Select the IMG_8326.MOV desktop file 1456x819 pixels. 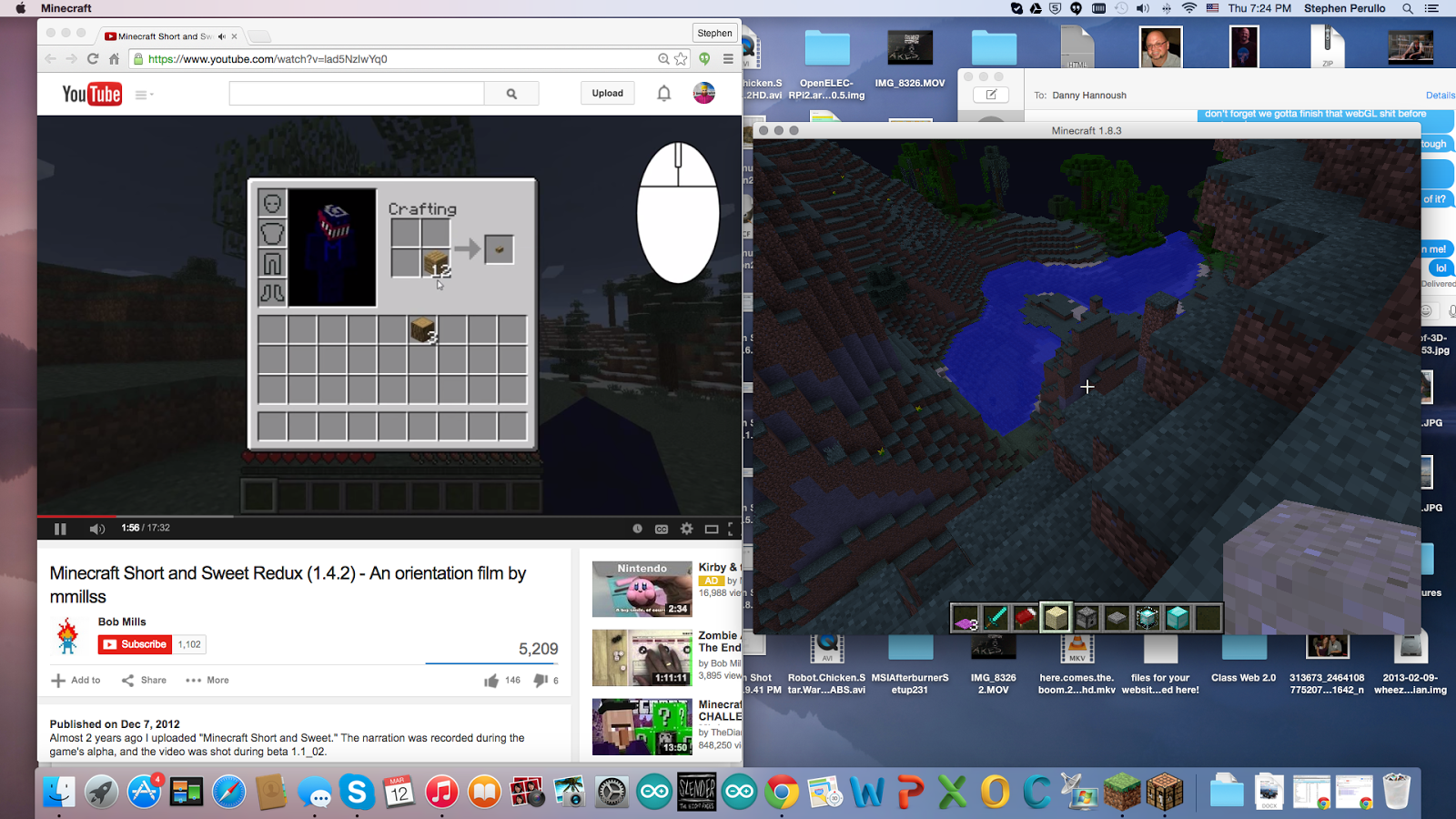[910, 59]
